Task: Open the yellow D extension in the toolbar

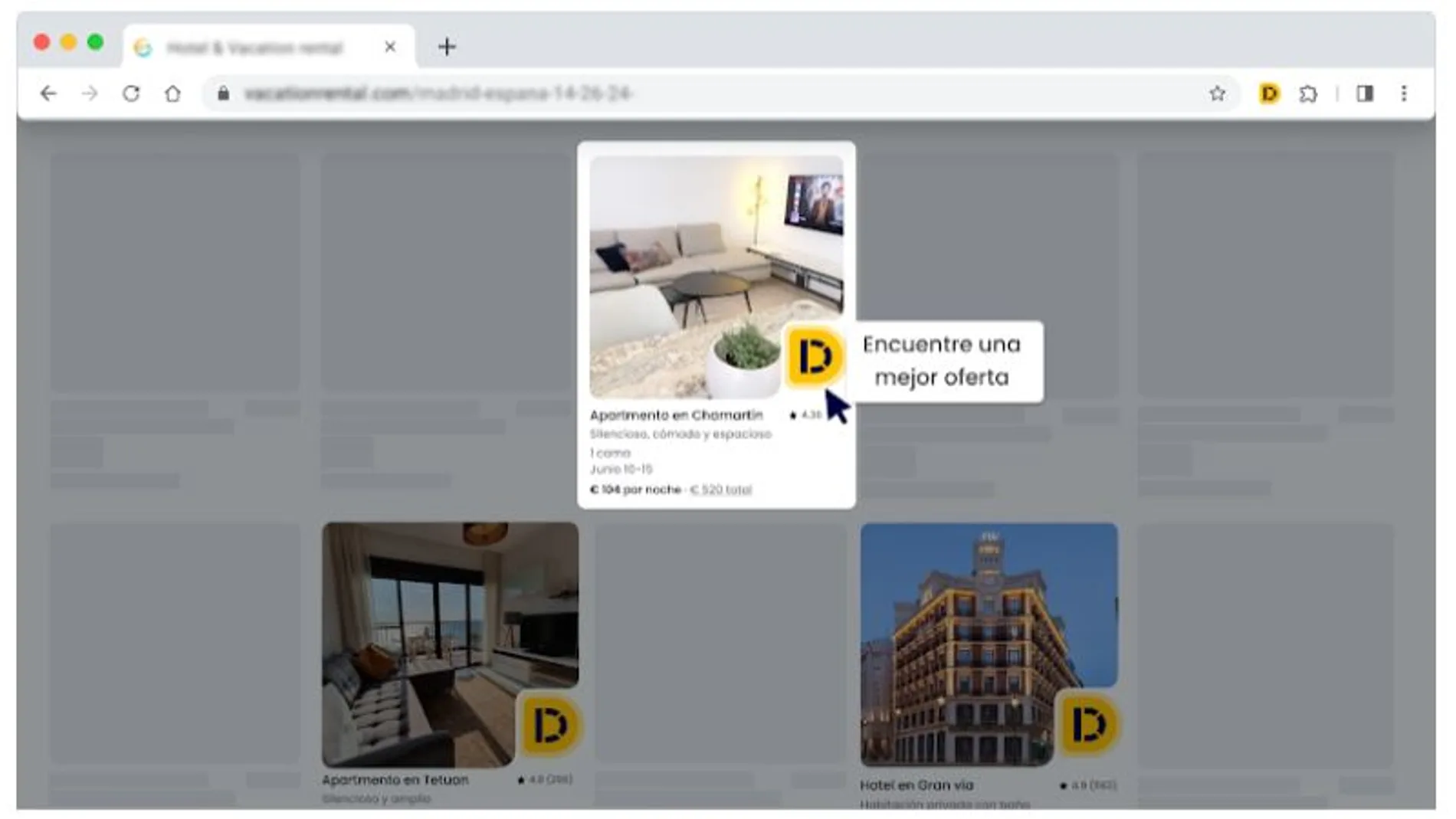Action: point(1269,93)
